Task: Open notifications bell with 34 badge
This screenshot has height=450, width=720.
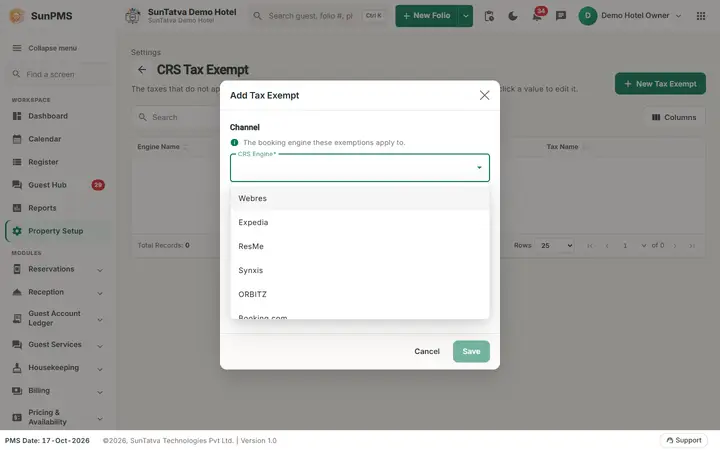Action: coord(537,16)
